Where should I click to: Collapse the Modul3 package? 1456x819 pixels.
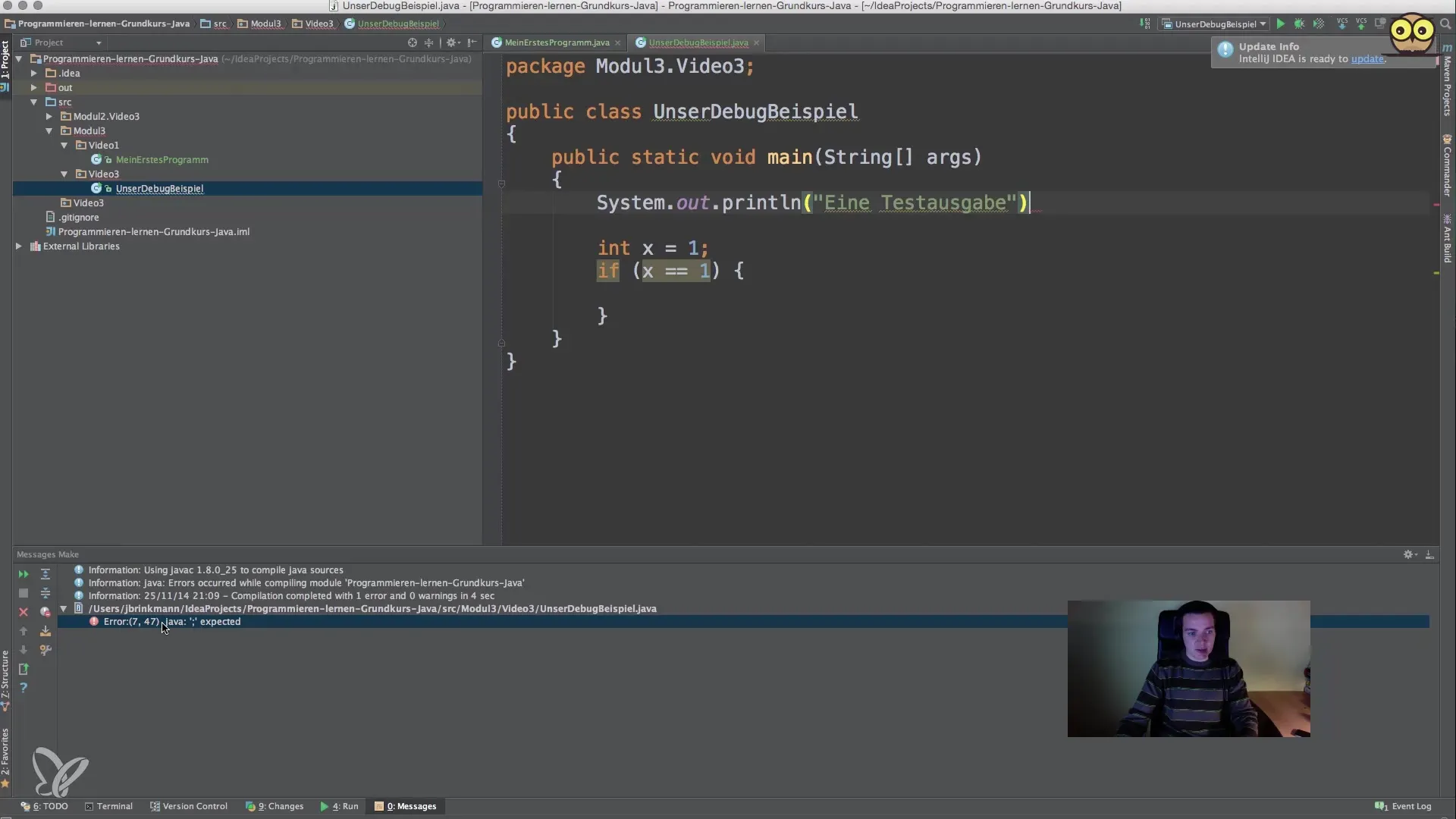[49, 130]
